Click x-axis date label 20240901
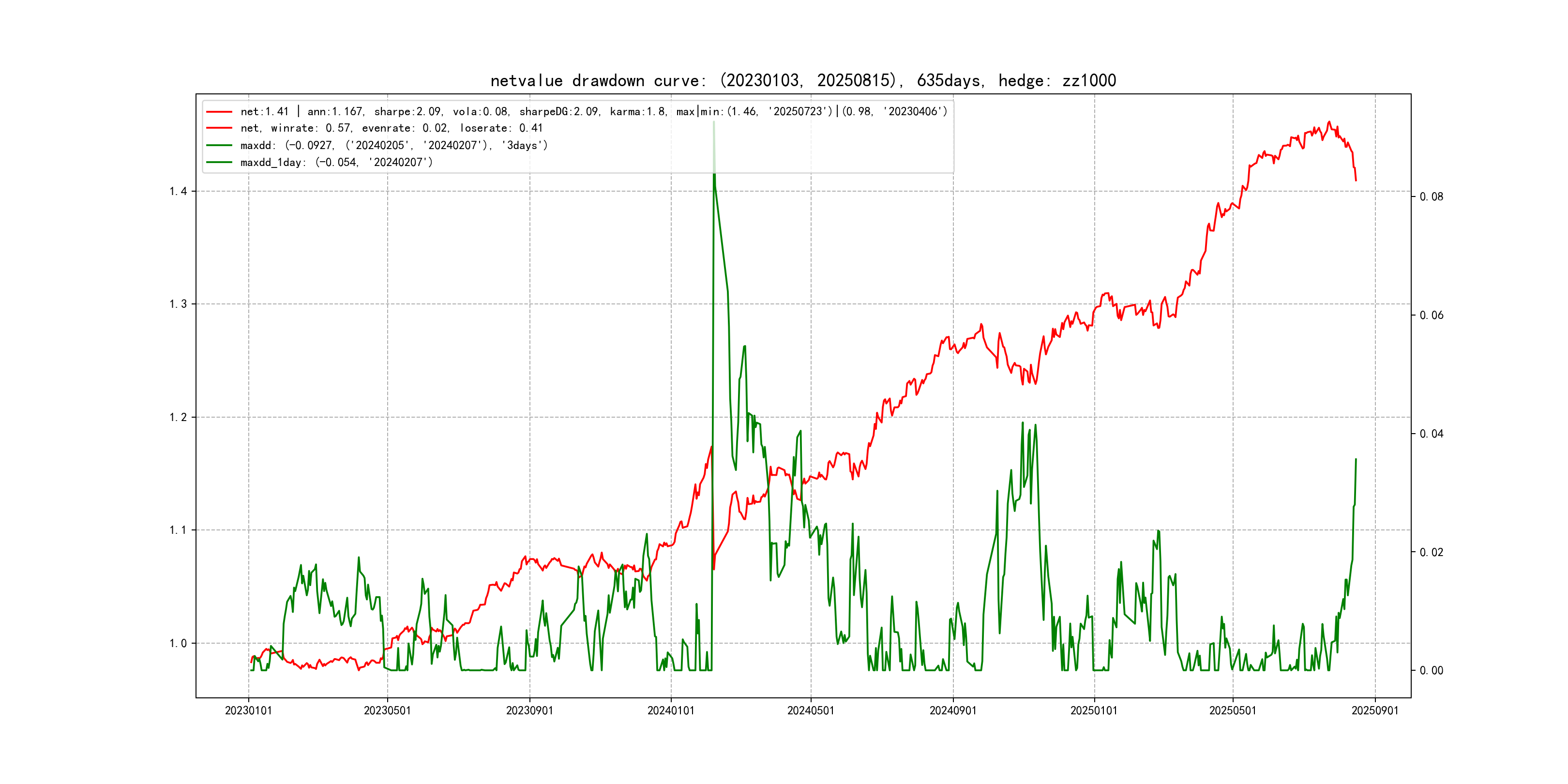This screenshot has height=784, width=1568. pos(952,711)
